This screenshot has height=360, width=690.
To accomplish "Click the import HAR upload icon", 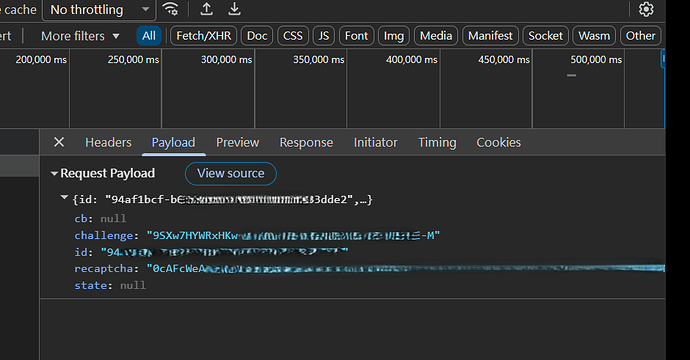I will pyautogui.click(x=206, y=9).
